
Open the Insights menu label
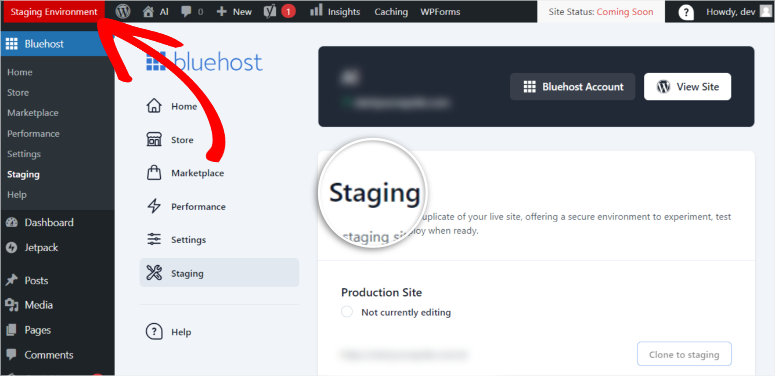click(x=344, y=12)
